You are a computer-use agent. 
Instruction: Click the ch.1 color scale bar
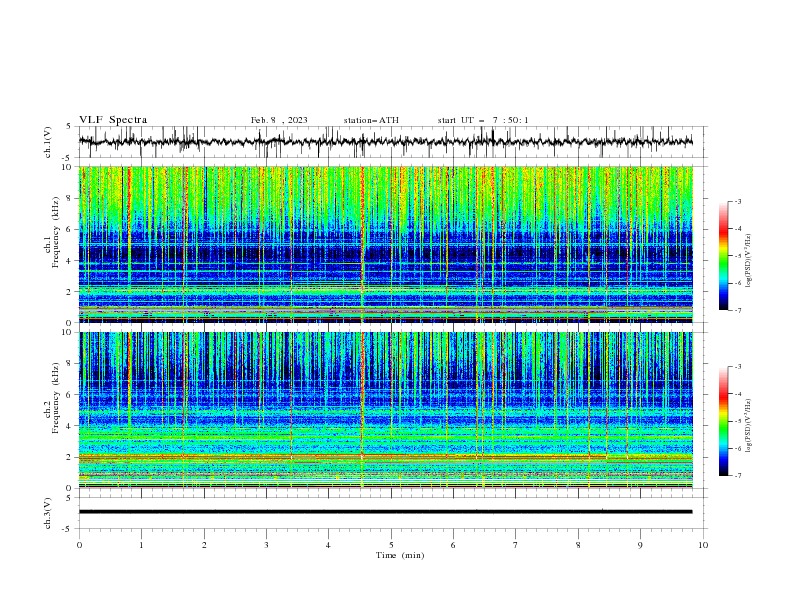[723, 256]
